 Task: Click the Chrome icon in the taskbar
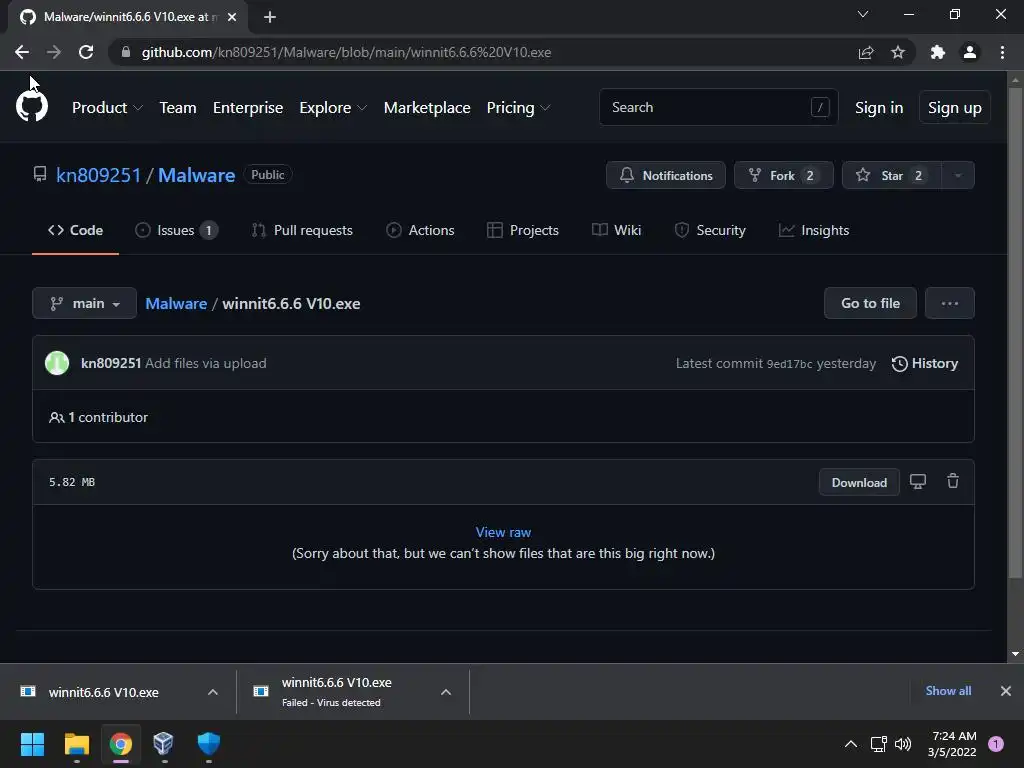pyautogui.click(x=121, y=744)
